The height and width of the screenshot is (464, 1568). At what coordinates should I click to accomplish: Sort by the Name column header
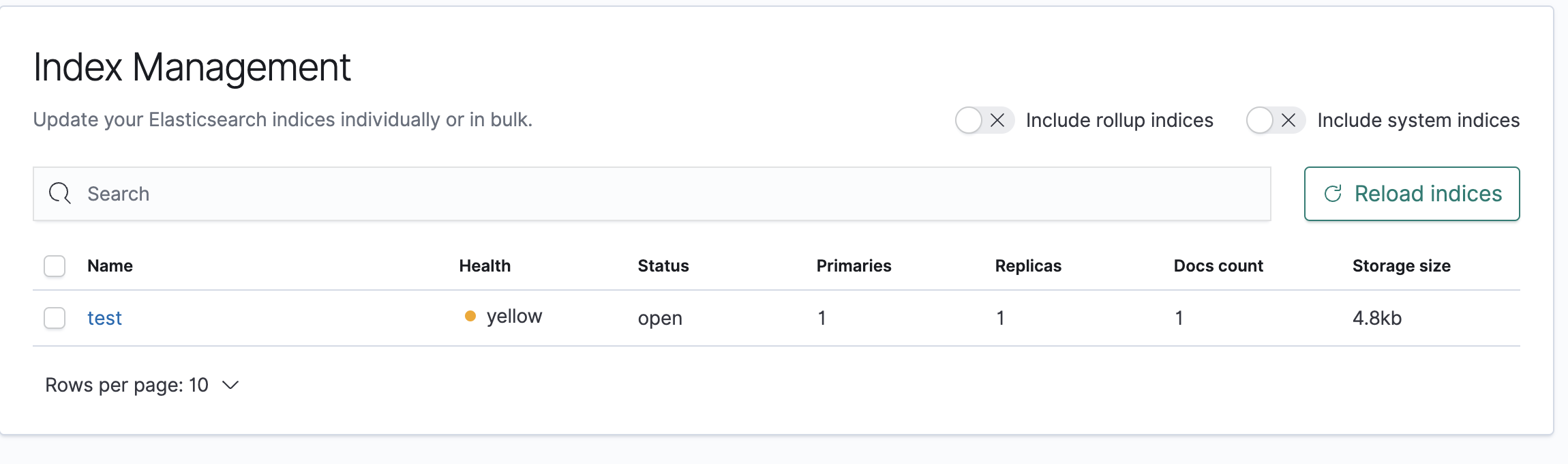point(110,266)
